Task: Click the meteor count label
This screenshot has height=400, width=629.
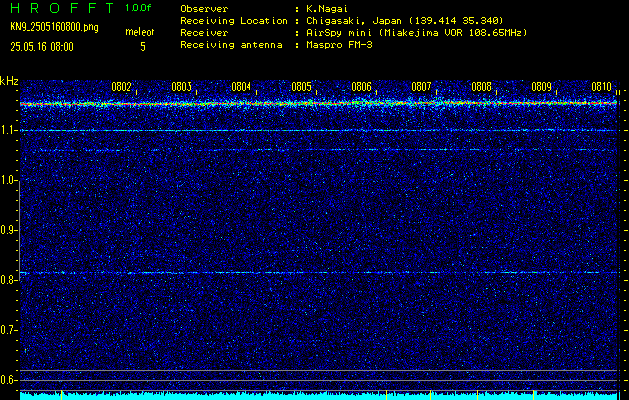Action: coord(140,32)
